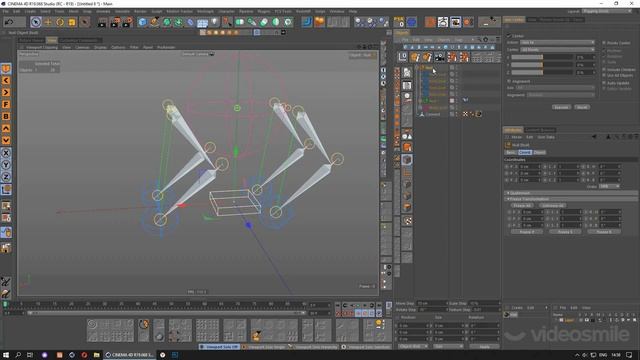Image resolution: width=640 pixels, height=360 pixels.
Task: Collapse the Null object tree
Action: pos(418,68)
